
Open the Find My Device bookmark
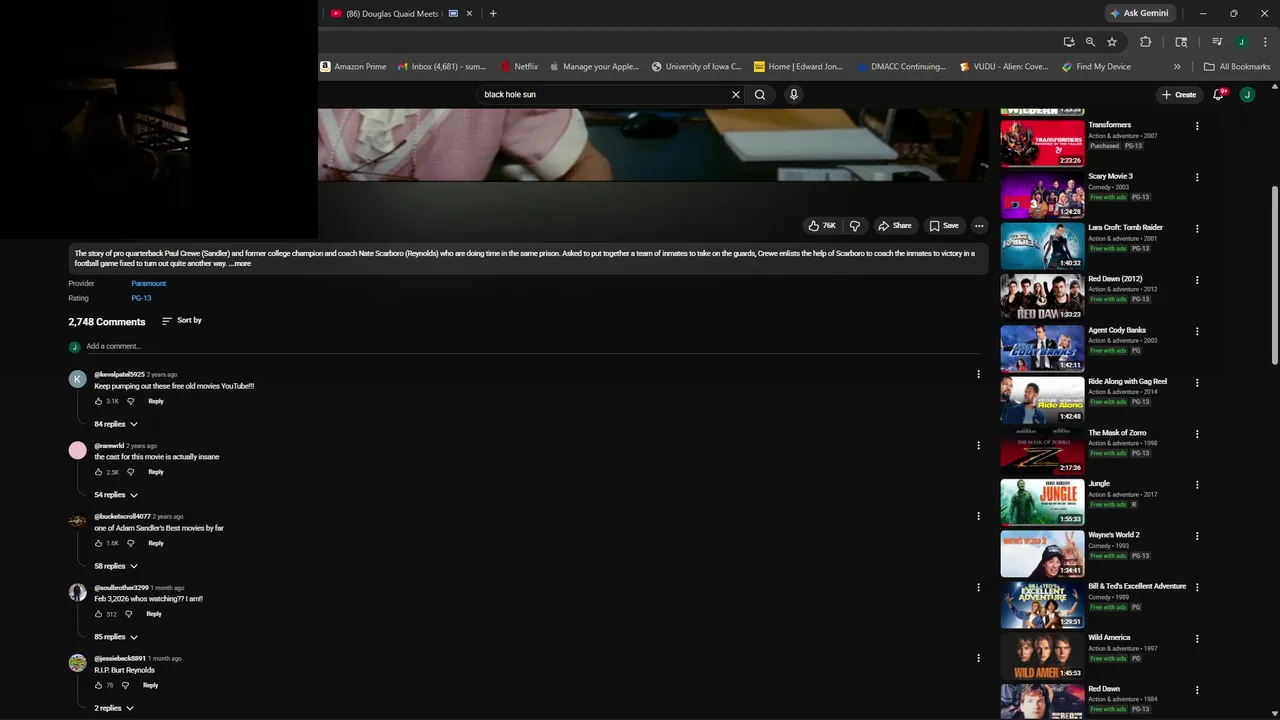click(1096, 67)
